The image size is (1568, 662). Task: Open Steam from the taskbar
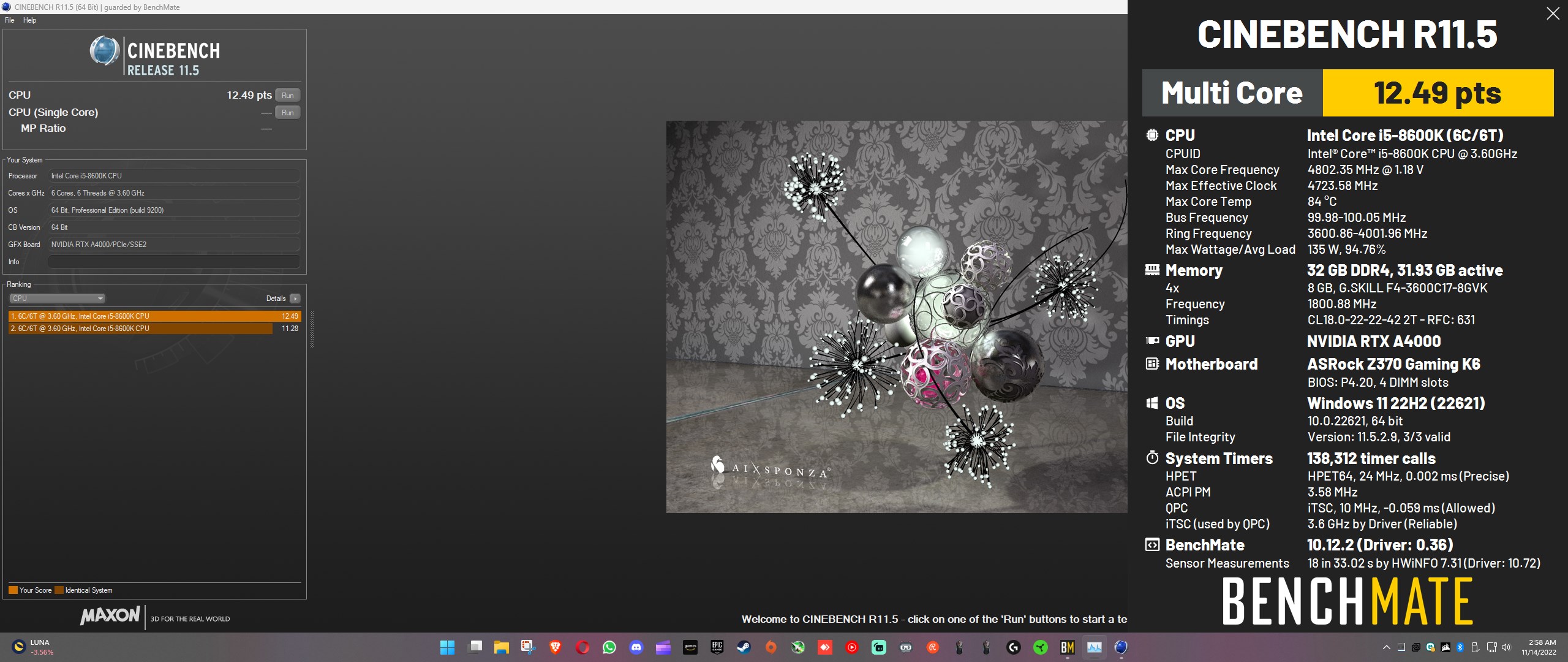744,647
